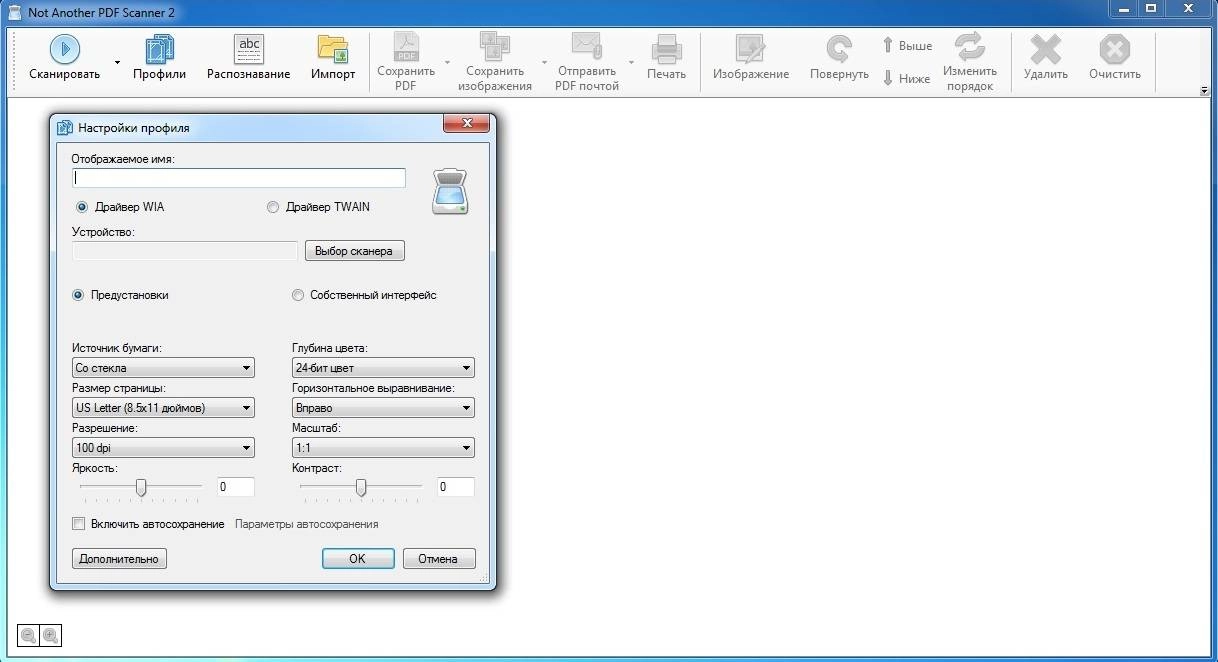Select the Драйвер WIA radio button
The height and width of the screenshot is (662, 1218).
(82, 207)
